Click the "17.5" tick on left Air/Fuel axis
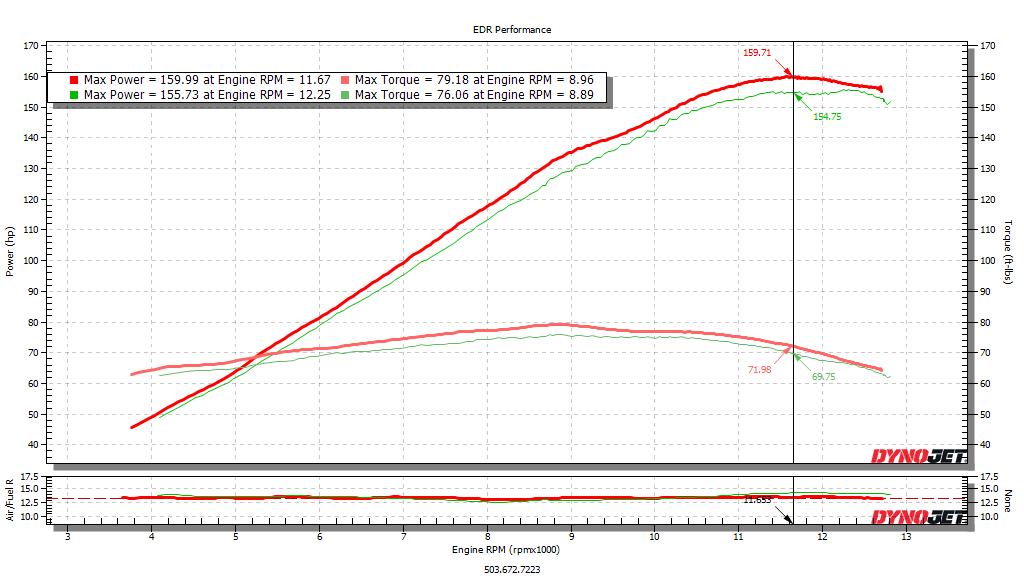This screenshot has width=1024, height=576. coord(30,477)
